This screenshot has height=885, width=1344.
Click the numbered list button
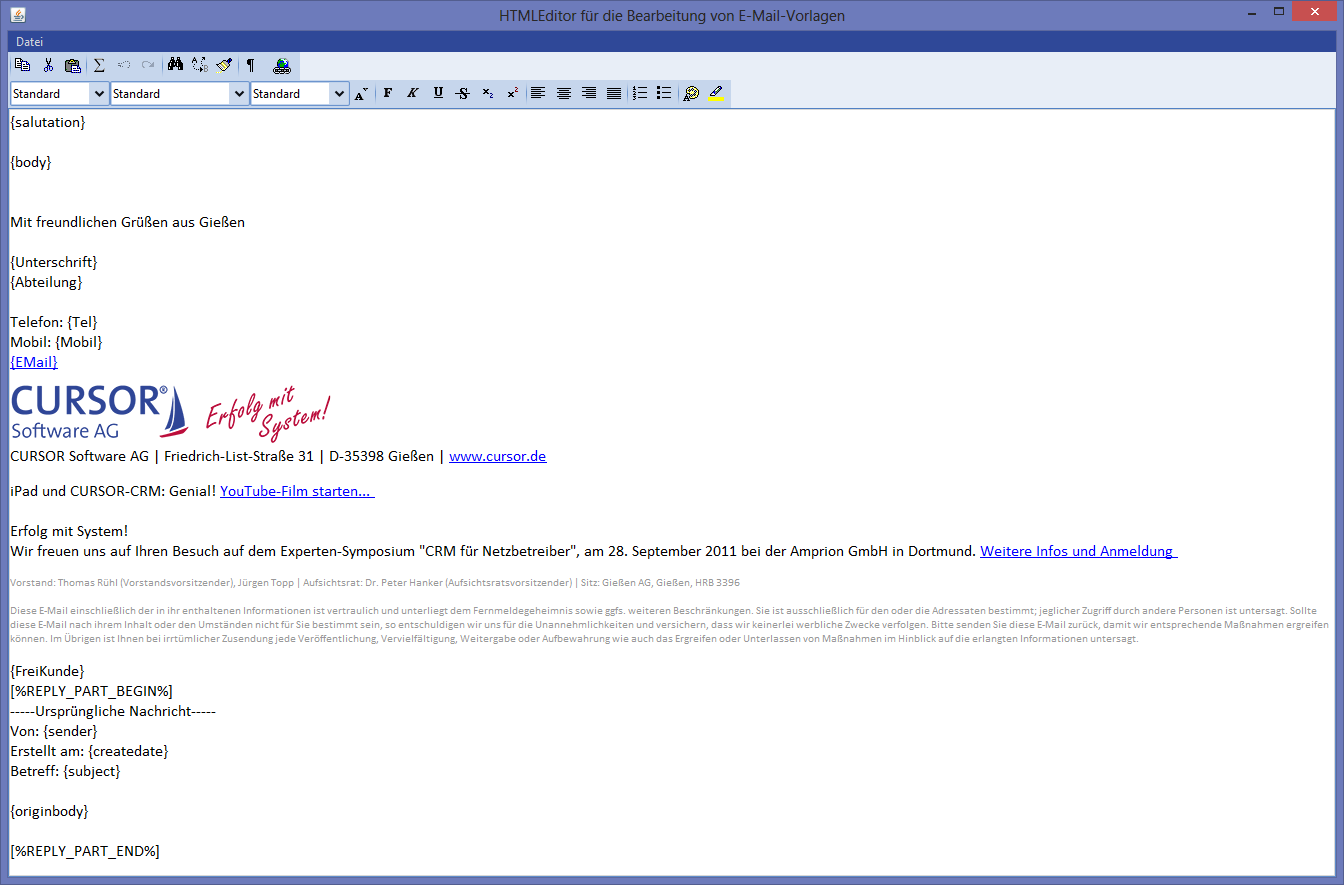(x=640, y=93)
